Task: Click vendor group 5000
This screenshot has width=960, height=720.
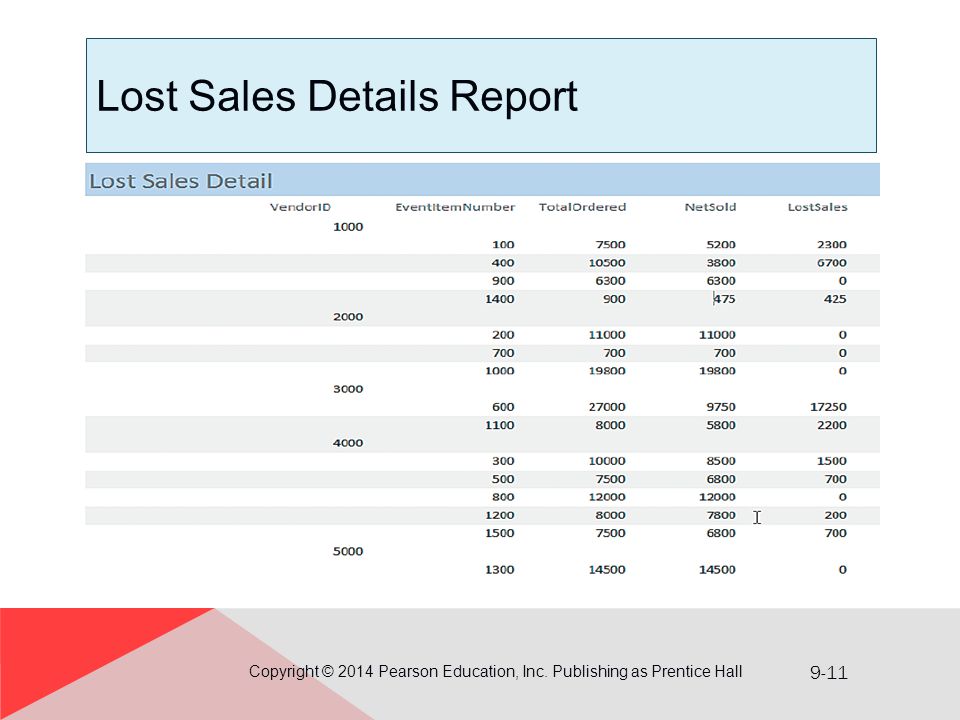Action: (x=348, y=551)
